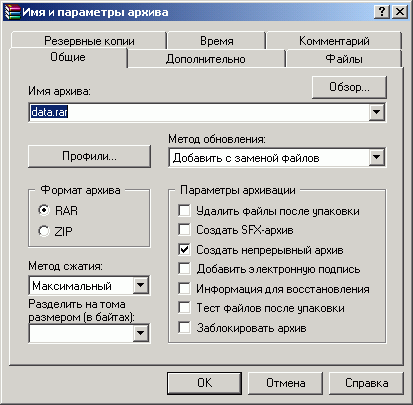Viewport: 413px width, 405px height.
Task: Switch to the Дополнительно tab
Action: [206, 59]
